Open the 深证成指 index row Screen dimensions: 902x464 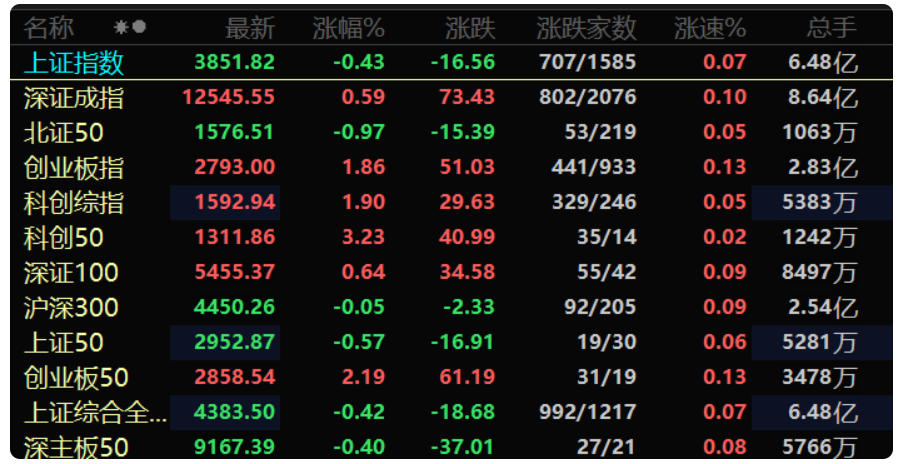pyautogui.click(x=451, y=97)
